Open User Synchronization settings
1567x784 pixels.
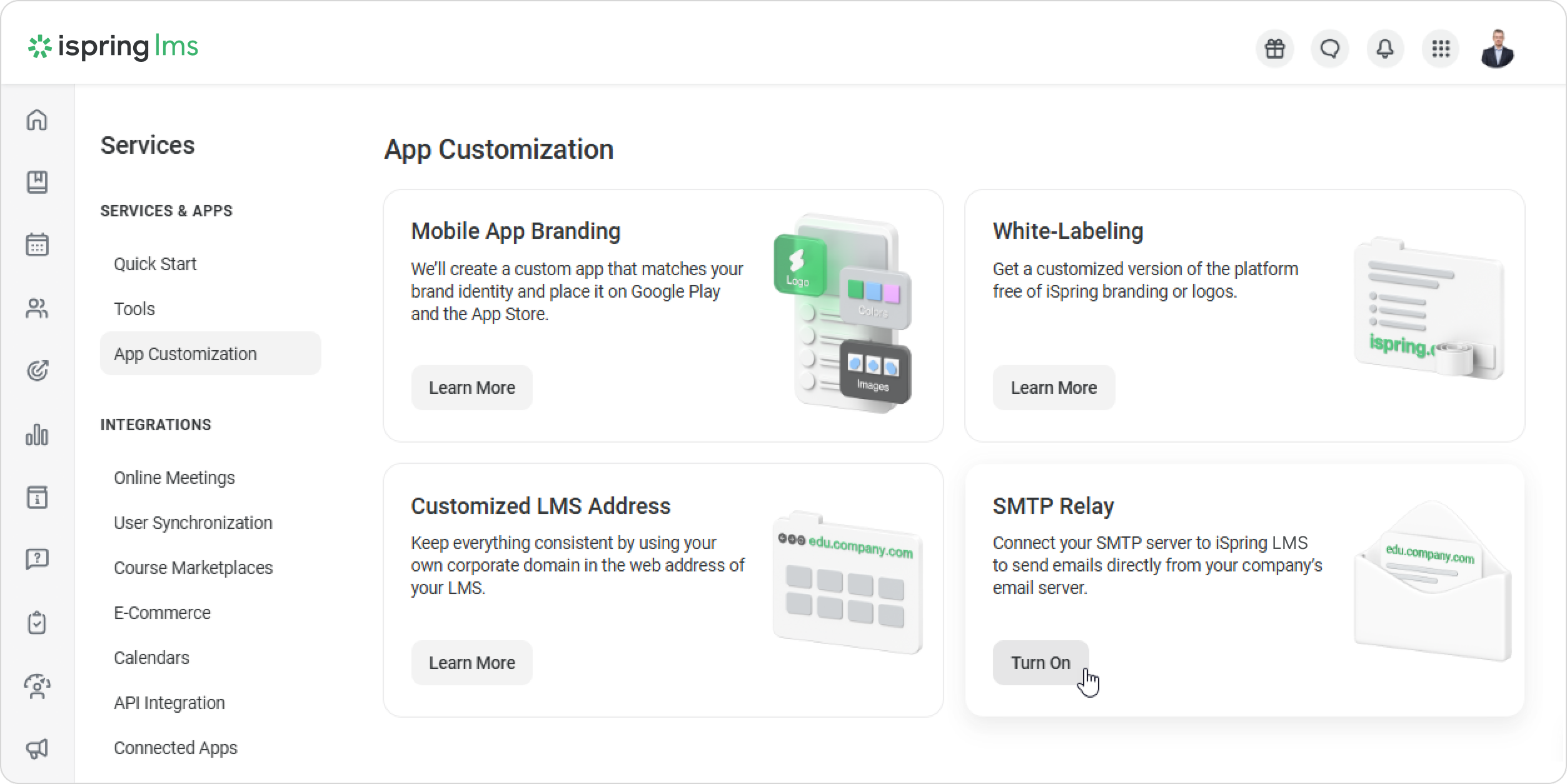193,523
